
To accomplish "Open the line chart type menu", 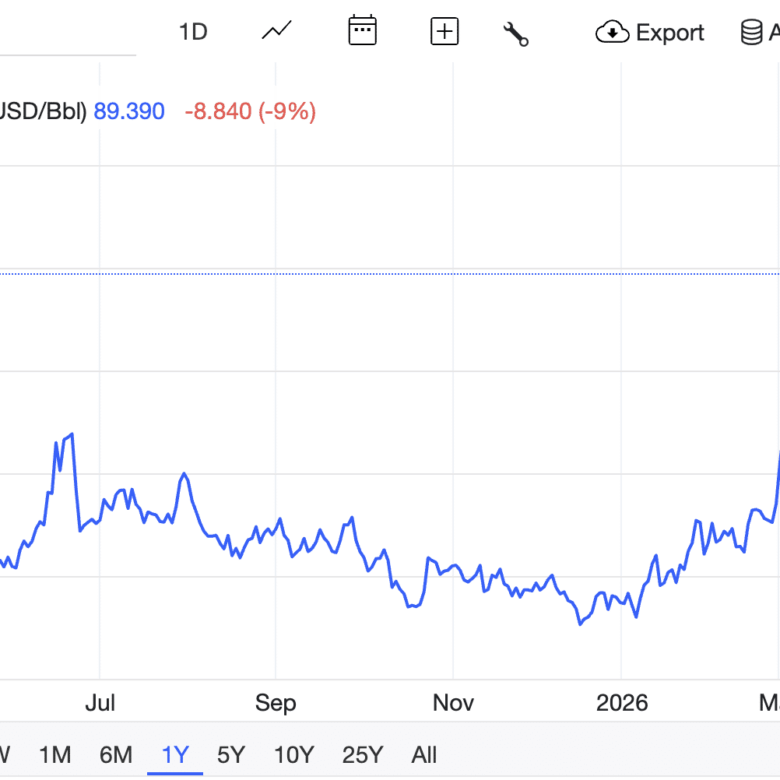I will coord(277,32).
